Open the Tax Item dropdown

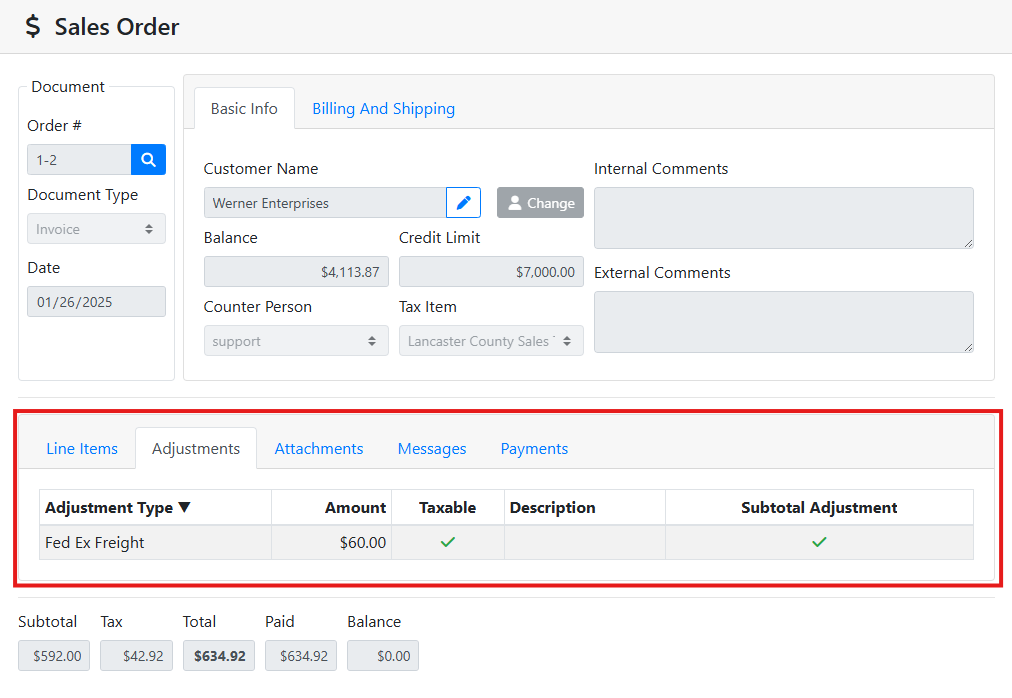coord(491,341)
